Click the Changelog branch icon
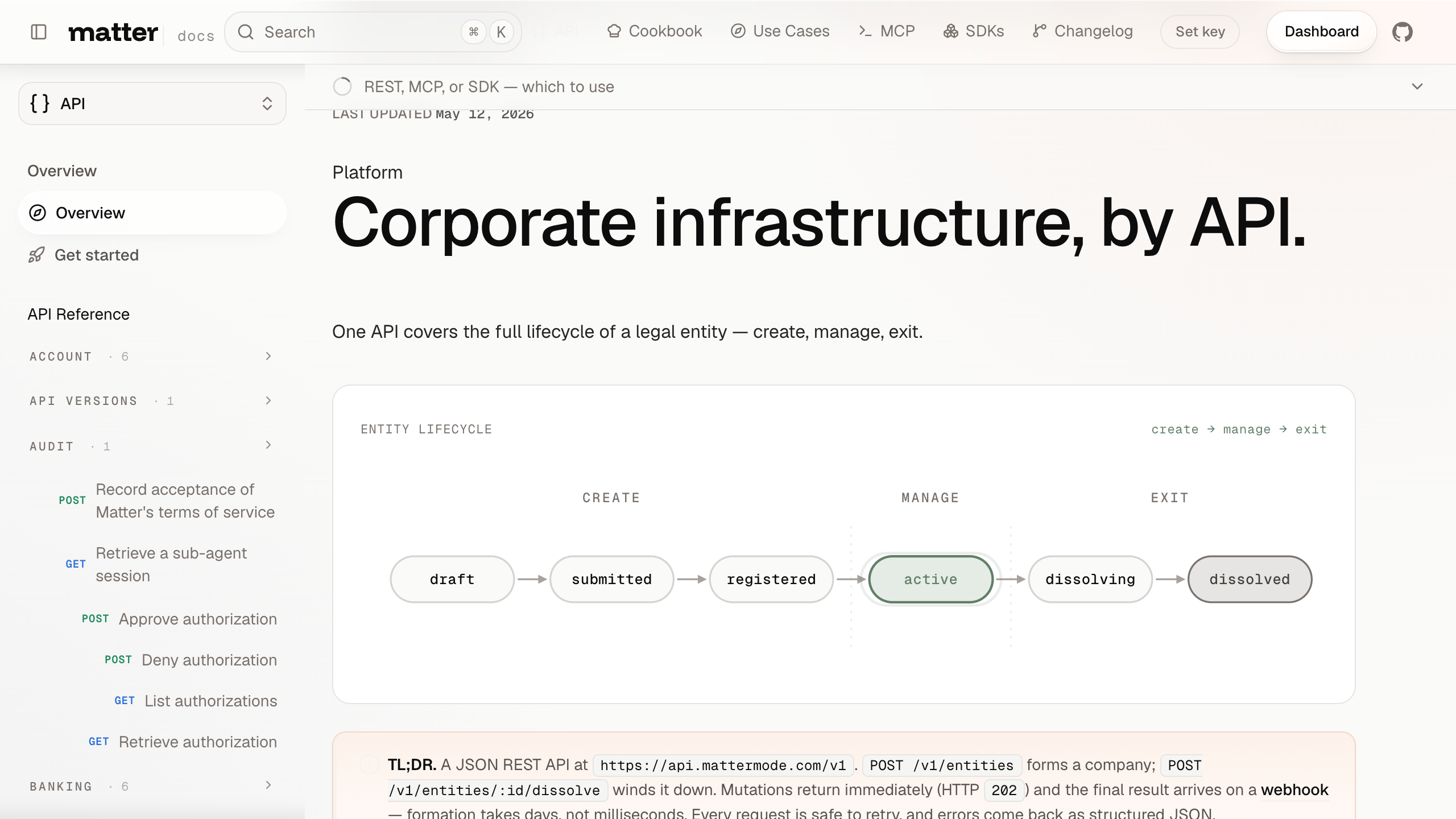 point(1040,31)
